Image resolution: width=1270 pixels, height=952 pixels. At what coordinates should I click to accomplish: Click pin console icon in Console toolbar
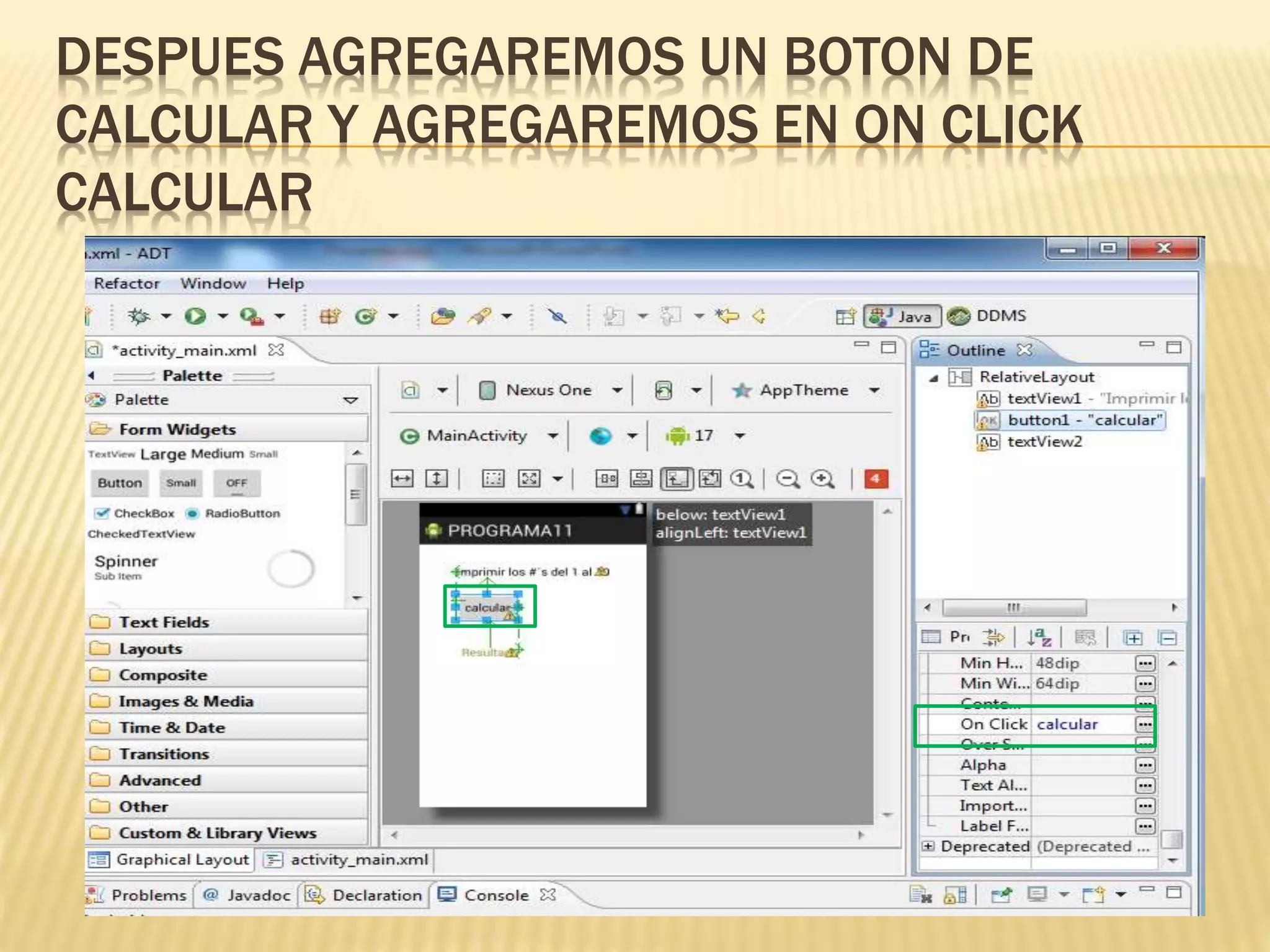1001,895
